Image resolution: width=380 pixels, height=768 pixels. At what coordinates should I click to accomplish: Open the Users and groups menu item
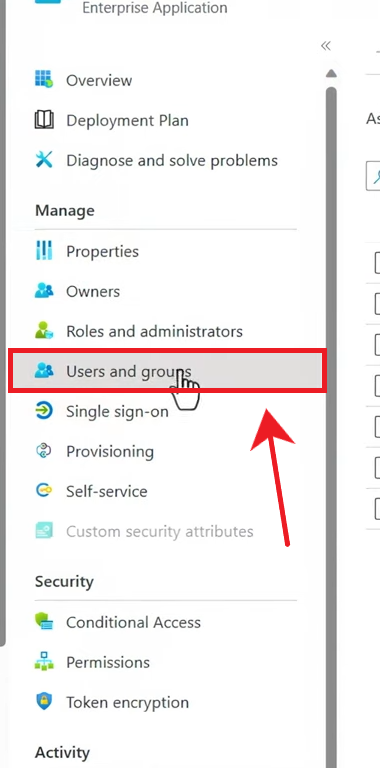(x=167, y=371)
